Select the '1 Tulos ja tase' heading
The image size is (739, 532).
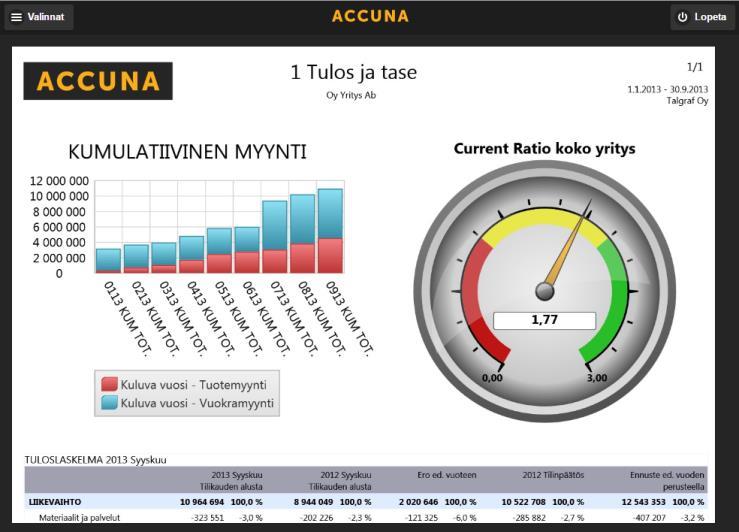point(354,73)
